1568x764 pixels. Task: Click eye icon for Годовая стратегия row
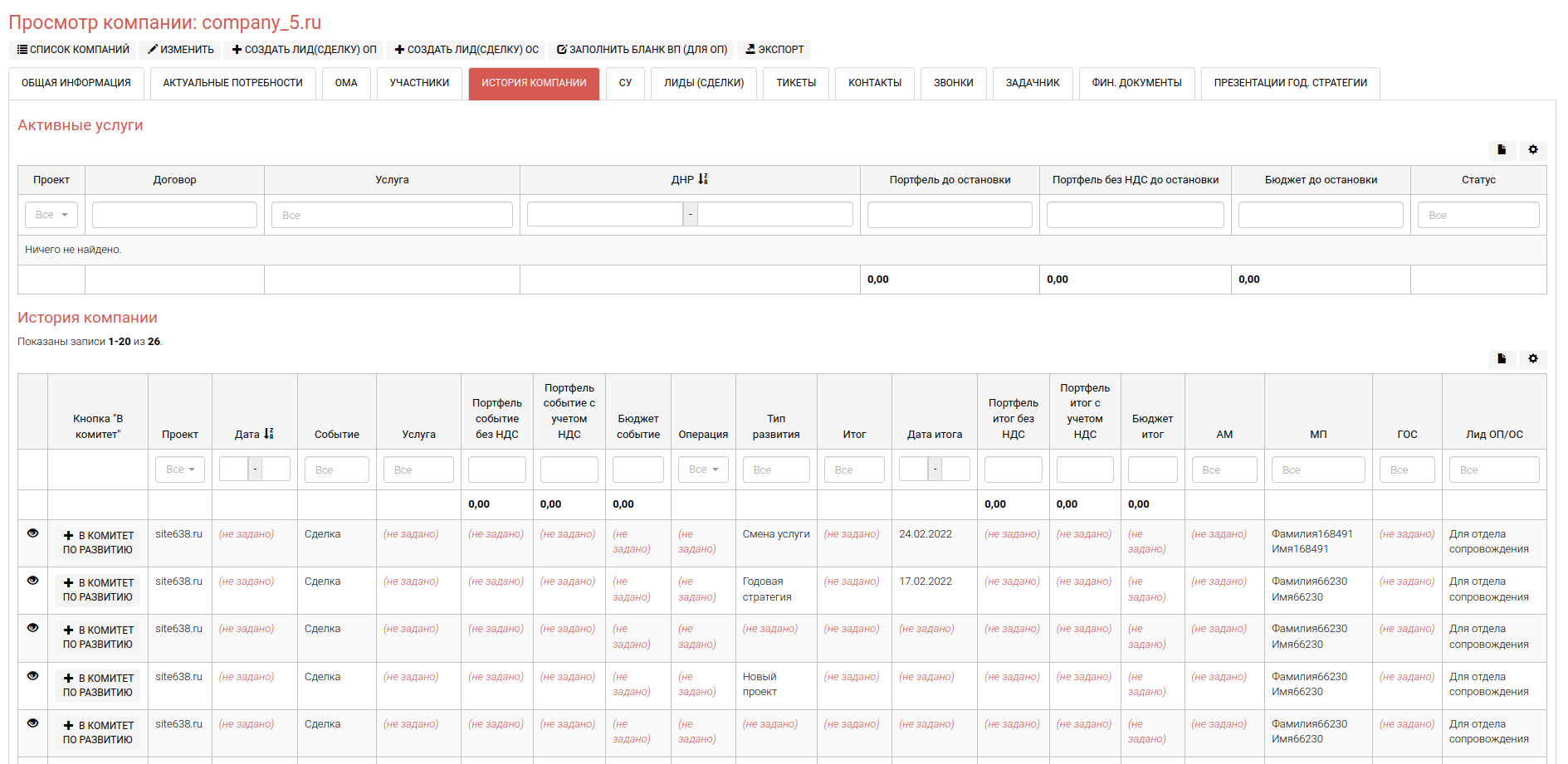33,581
